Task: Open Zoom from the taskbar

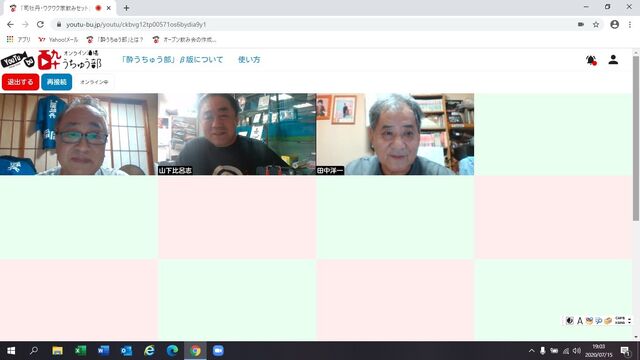Action: pos(218,351)
